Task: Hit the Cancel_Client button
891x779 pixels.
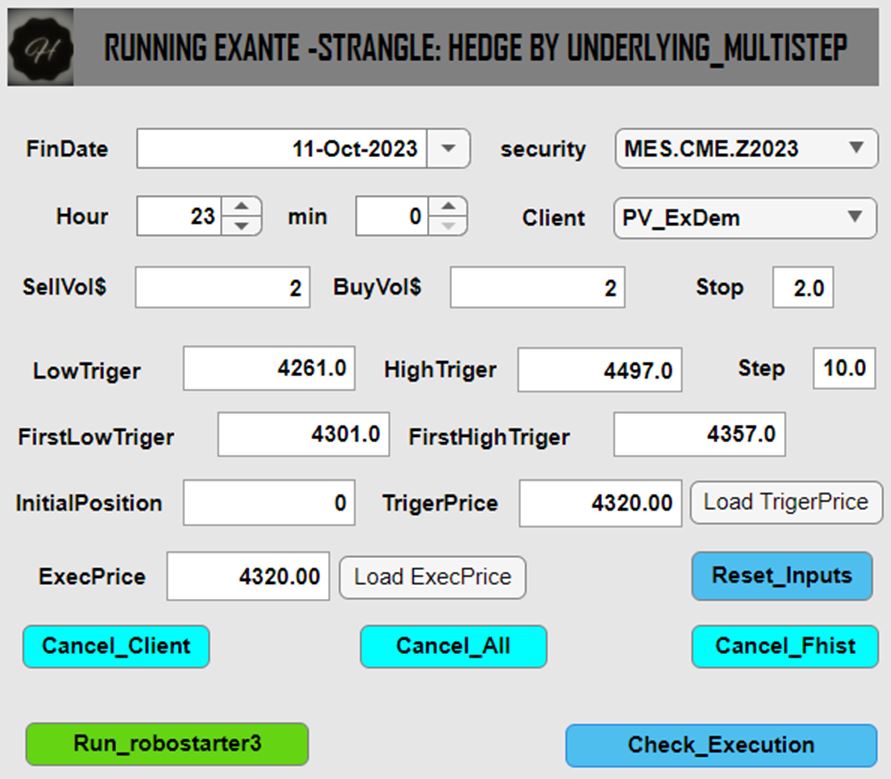Action: click(116, 646)
